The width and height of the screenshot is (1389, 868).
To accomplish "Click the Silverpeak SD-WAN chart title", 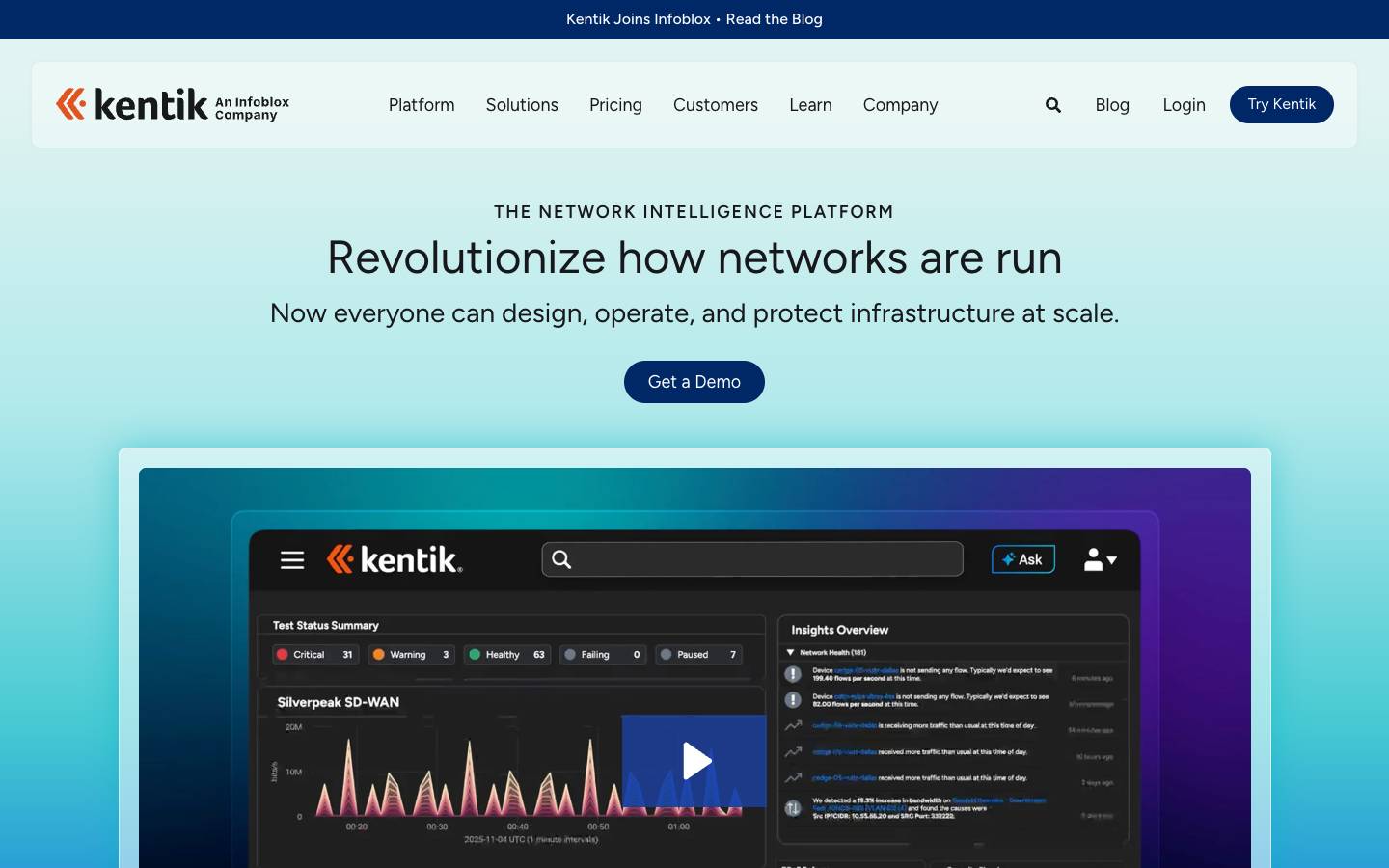I will 339,702.
